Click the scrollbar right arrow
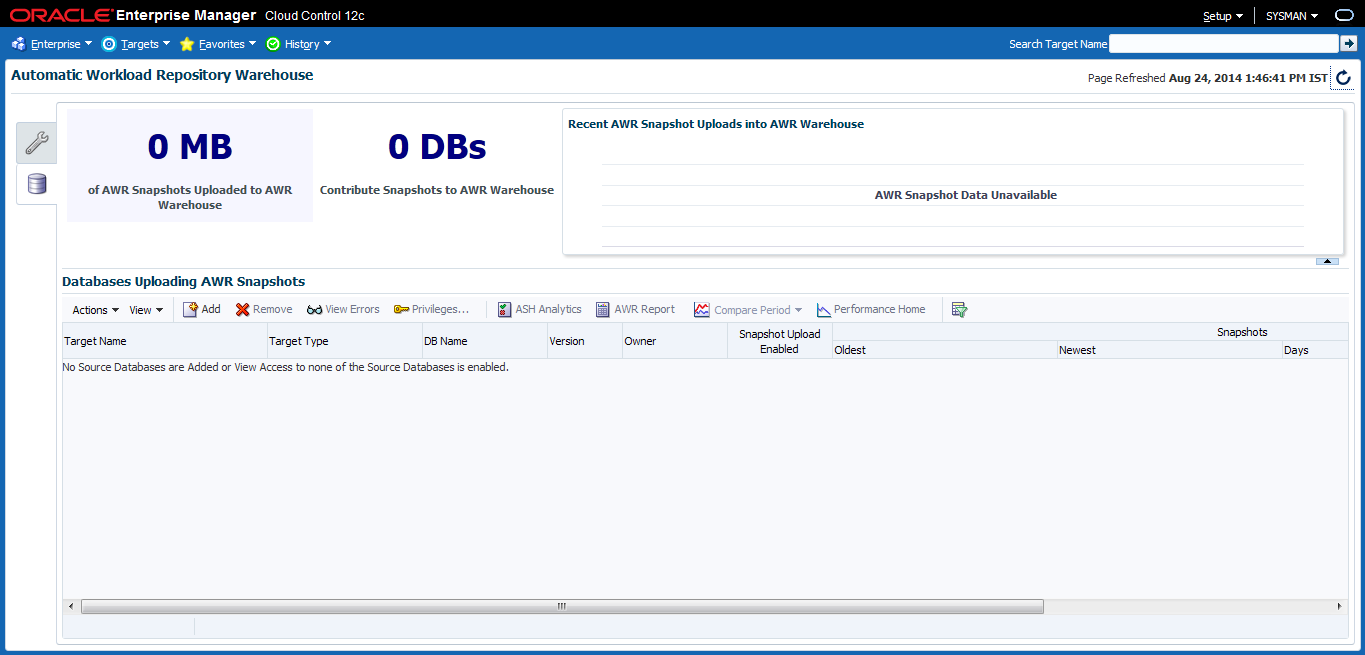Image resolution: width=1365 pixels, height=655 pixels. [1340, 606]
